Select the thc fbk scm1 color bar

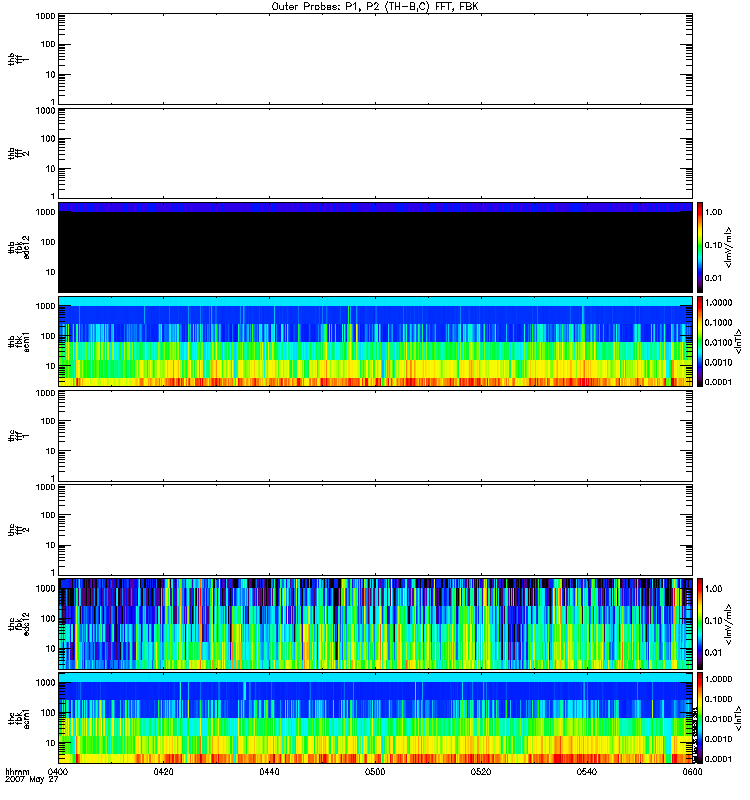[x=700, y=718]
